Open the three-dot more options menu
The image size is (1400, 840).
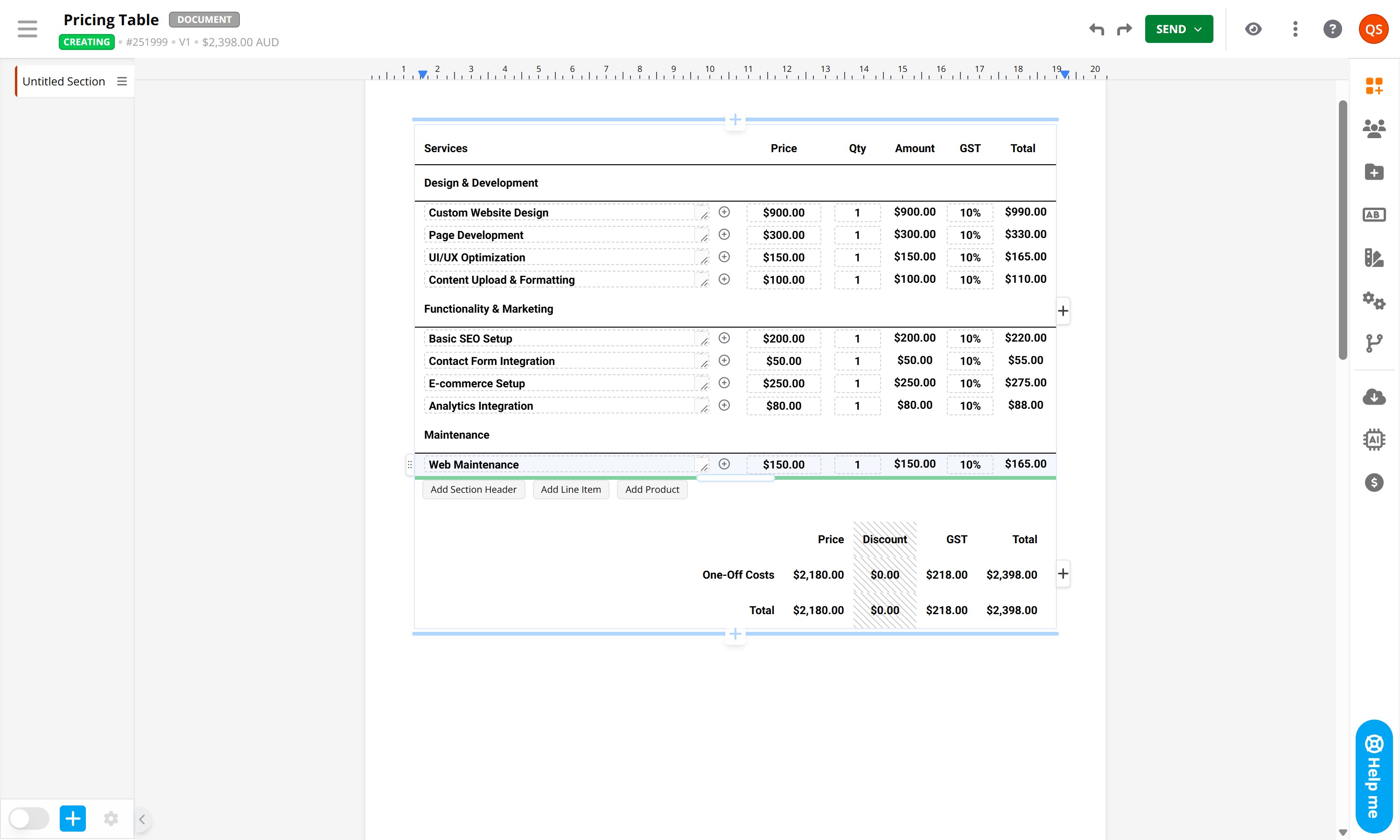[1295, 29]
